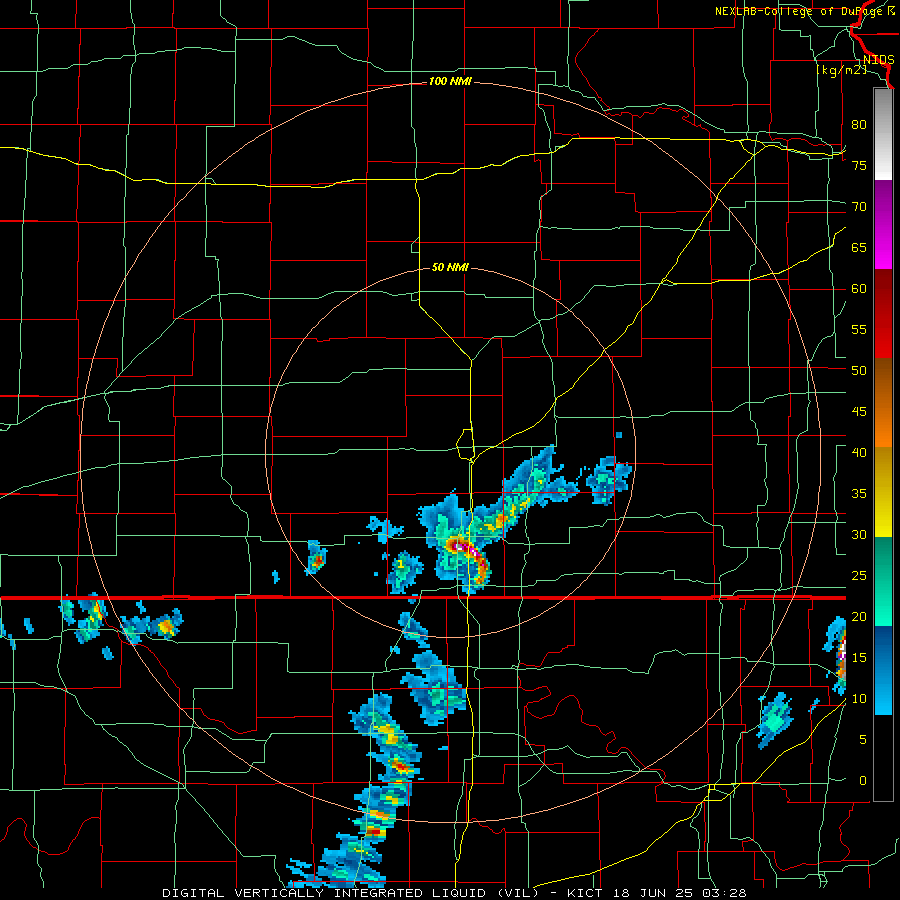
Task: Click the 30 value on the VIL scale
Action: point(859,534)
